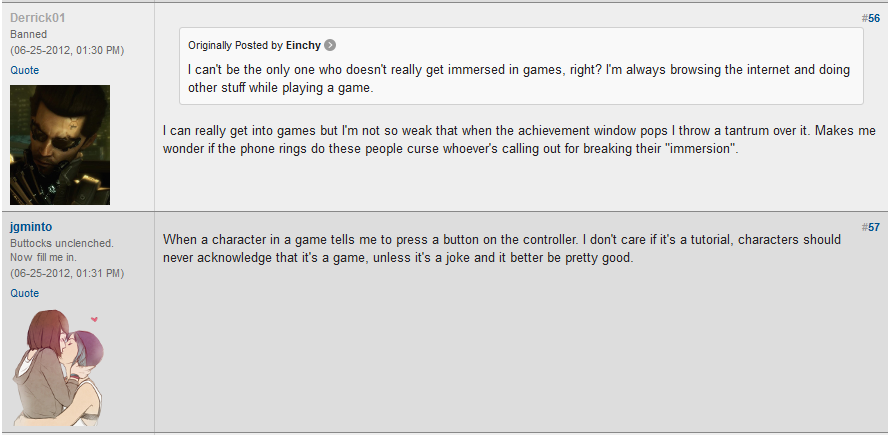Image resolution: width=889 pixels, height=435 pixels.
Task: Click the view-post arrow icon beside Einchy
Action: click(x=330, y=45)
